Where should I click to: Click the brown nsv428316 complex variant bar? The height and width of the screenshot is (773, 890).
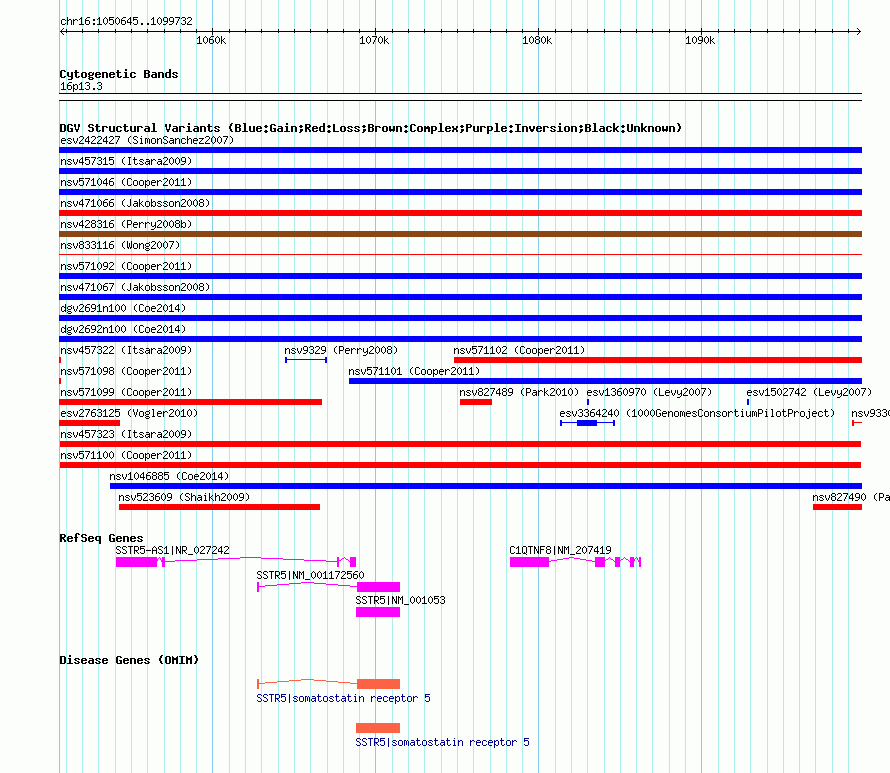pos(461,234)
